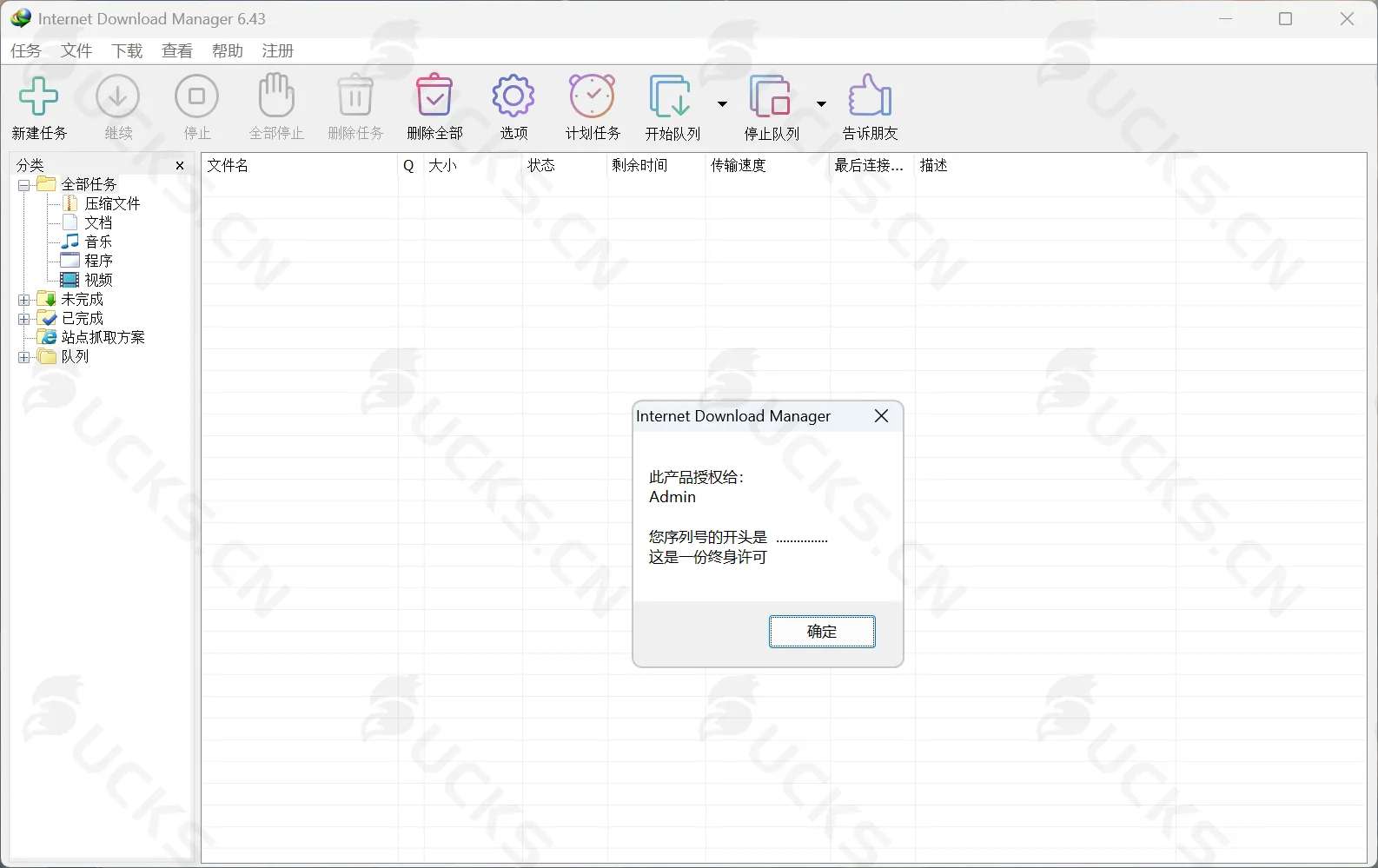The height and width of the screenshot is (868, 1378).
Task: Close the 分类 side panel
Action: click(180, 165)
